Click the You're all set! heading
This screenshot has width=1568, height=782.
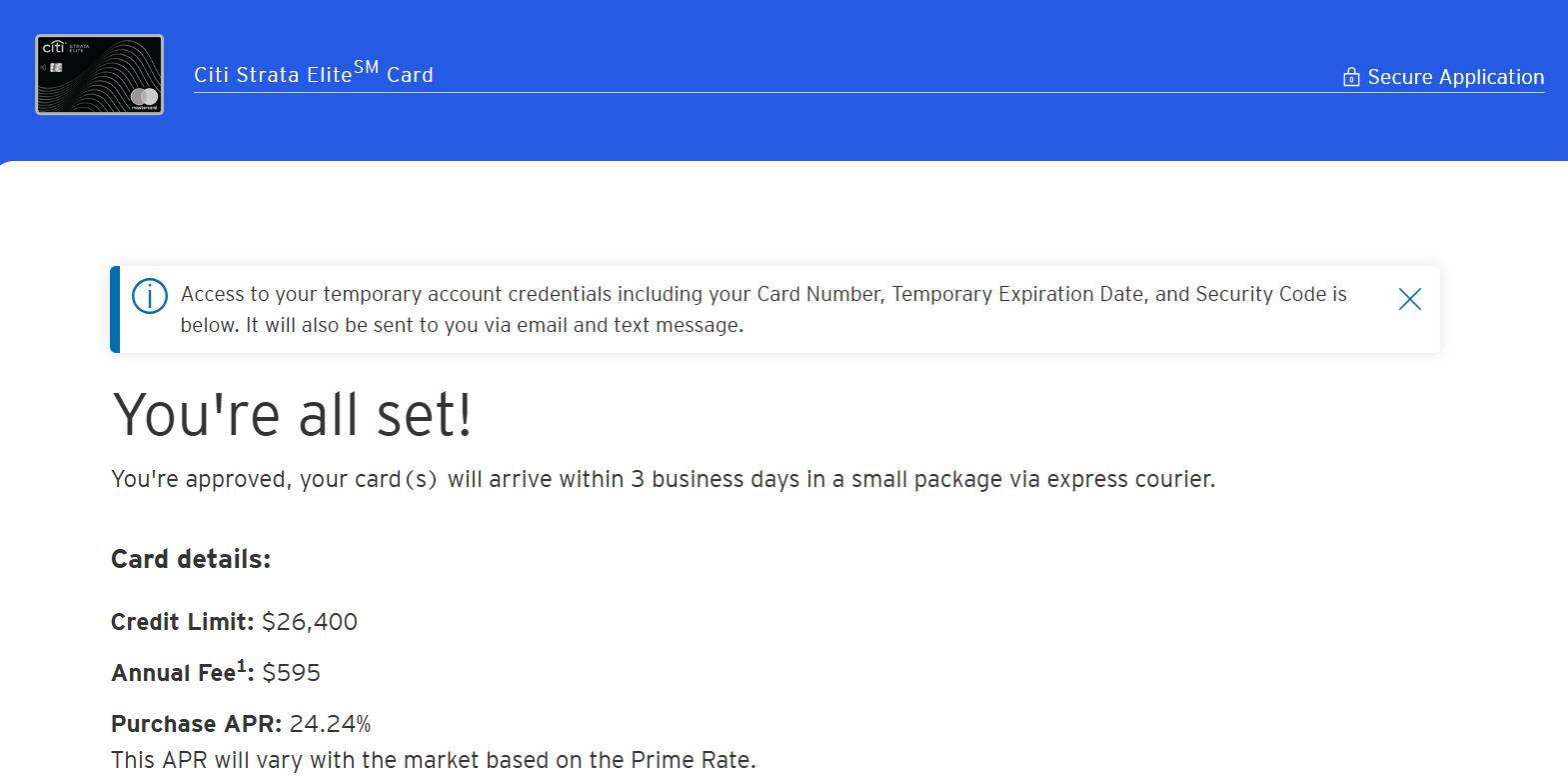292,415
